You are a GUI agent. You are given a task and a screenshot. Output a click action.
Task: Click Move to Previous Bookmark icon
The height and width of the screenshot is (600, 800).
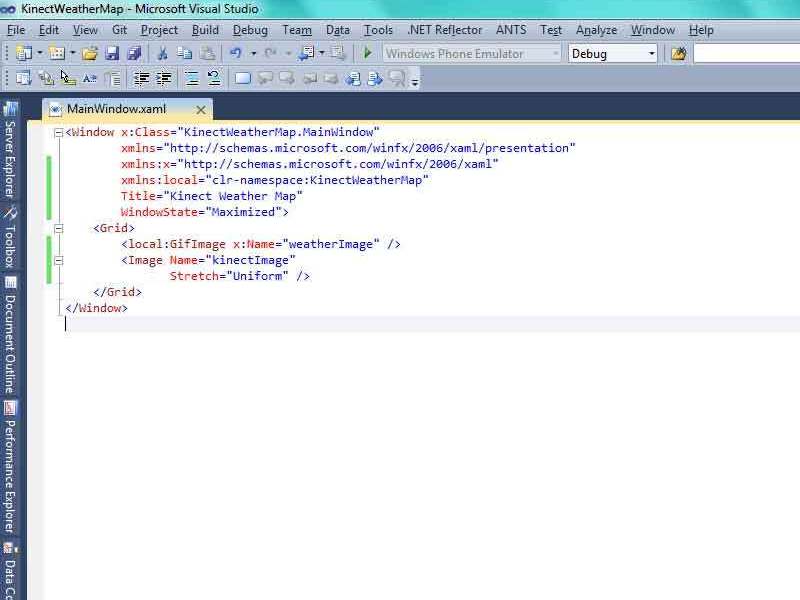(265, 79)
